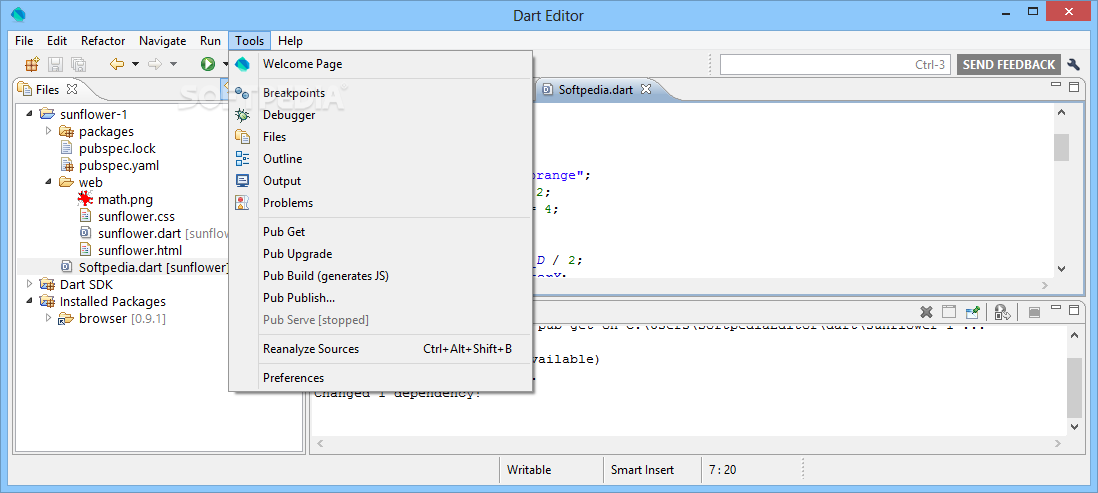Open the File menu
This screenshot has width=1098, height=493.
pyautogui.click(x=24, y=41)
